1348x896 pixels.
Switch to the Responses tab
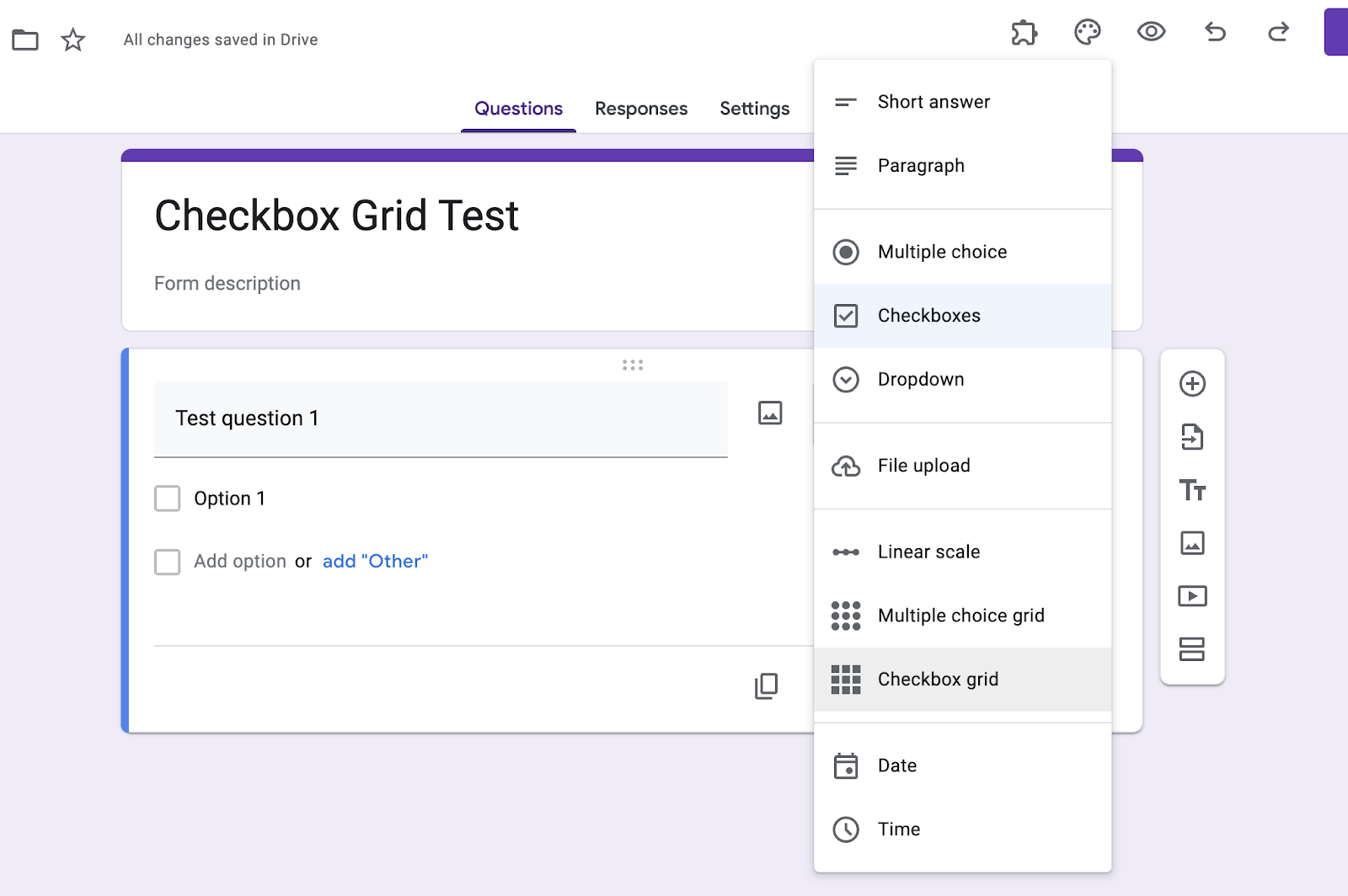click(x=641, y=109)
